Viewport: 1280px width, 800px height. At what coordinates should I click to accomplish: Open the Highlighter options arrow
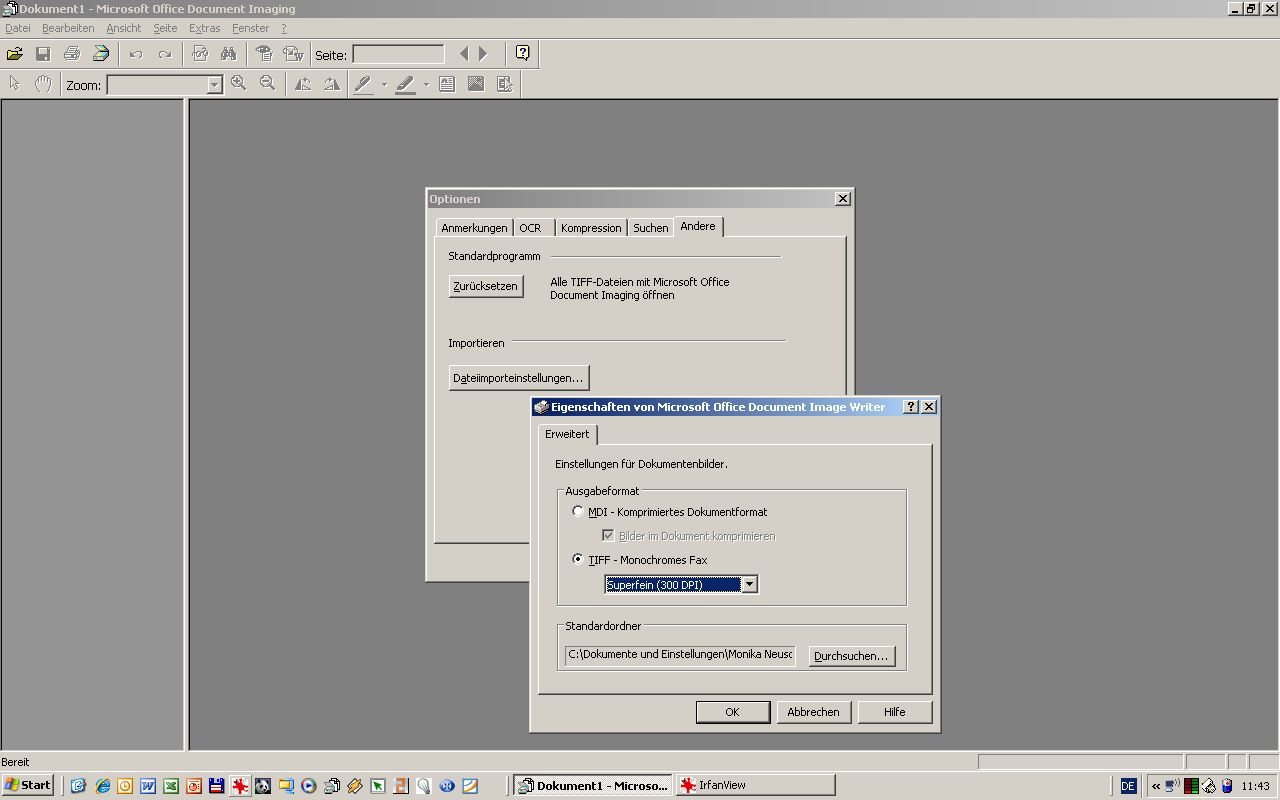(x=426, y=84)
